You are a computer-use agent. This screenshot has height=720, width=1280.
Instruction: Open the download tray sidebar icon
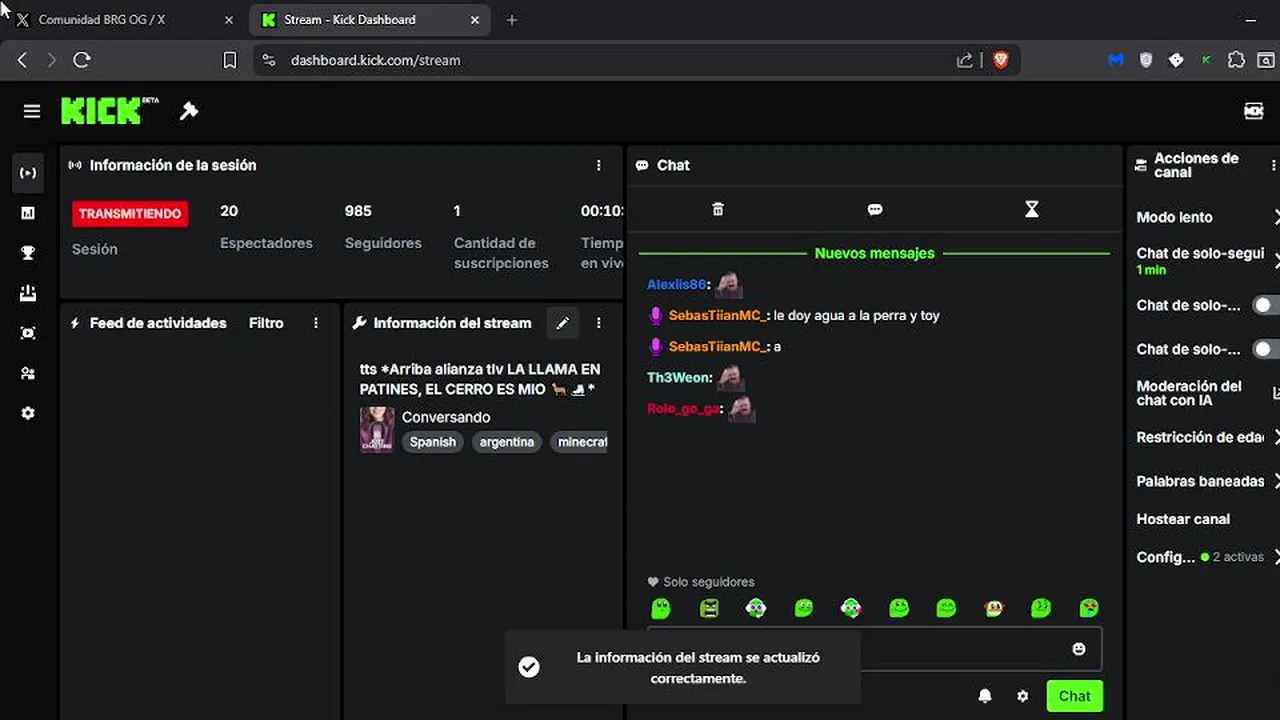coord(28,293)
